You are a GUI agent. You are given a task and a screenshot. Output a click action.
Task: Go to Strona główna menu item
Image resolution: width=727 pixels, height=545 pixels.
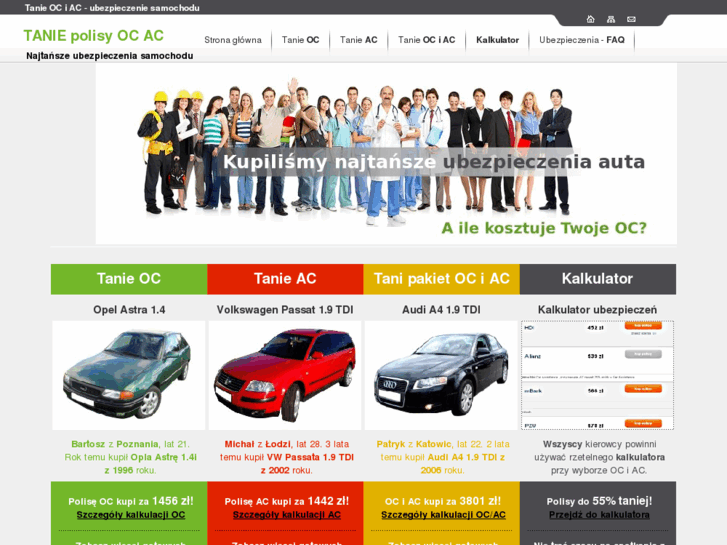[x=233, y=40]
